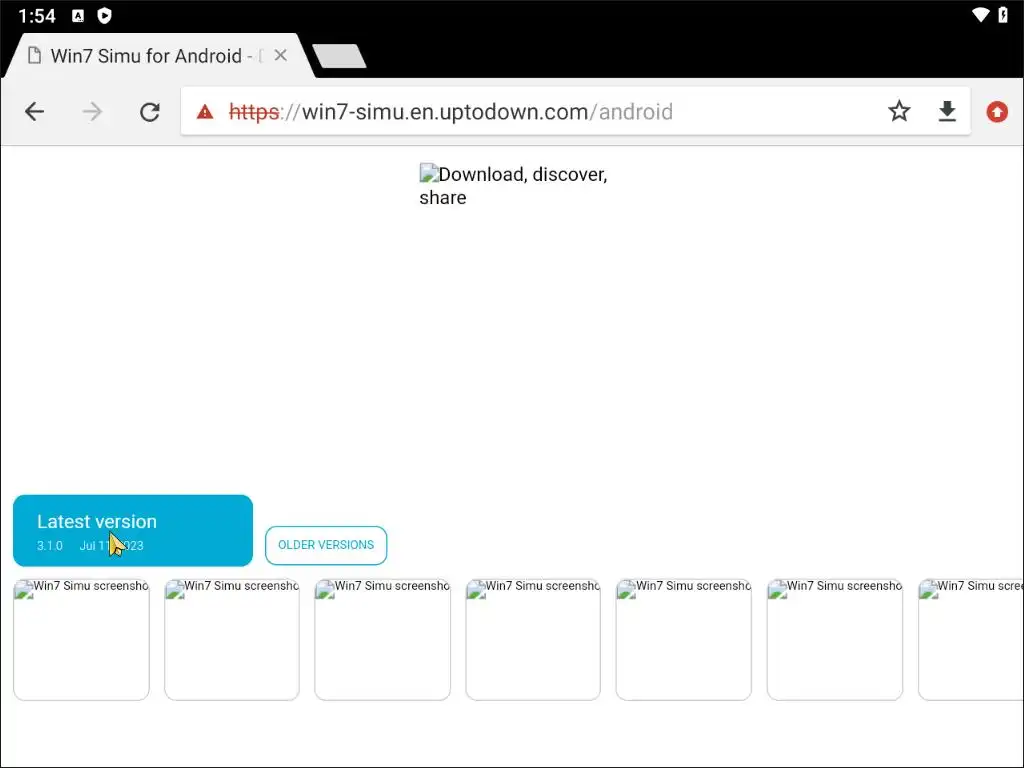Image resolution: width=1024 pixels, height=768 pixels.
Task: Open the OLDER VERSIONS button
Action: coord(326,545)
